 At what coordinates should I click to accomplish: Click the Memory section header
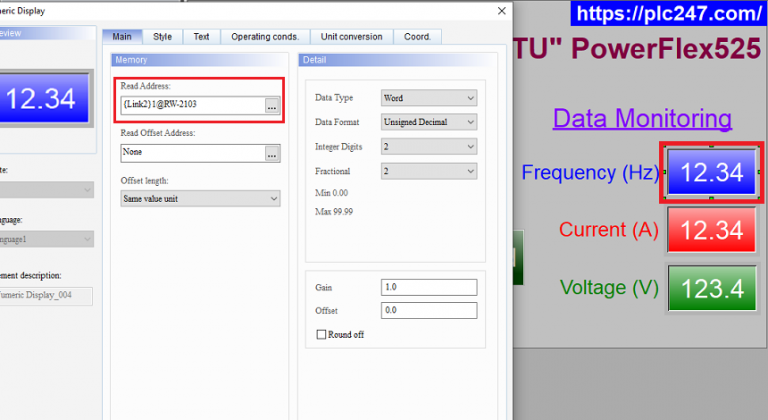tap(199, 60)
